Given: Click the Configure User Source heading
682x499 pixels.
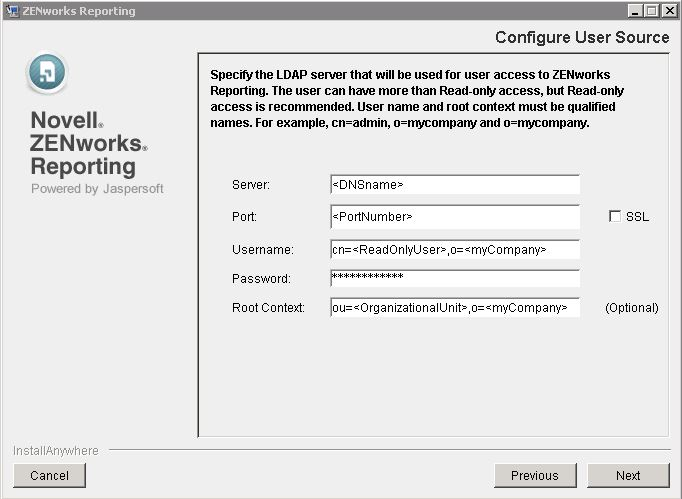Looking at the screenshot, I should (x=582, y=38).
